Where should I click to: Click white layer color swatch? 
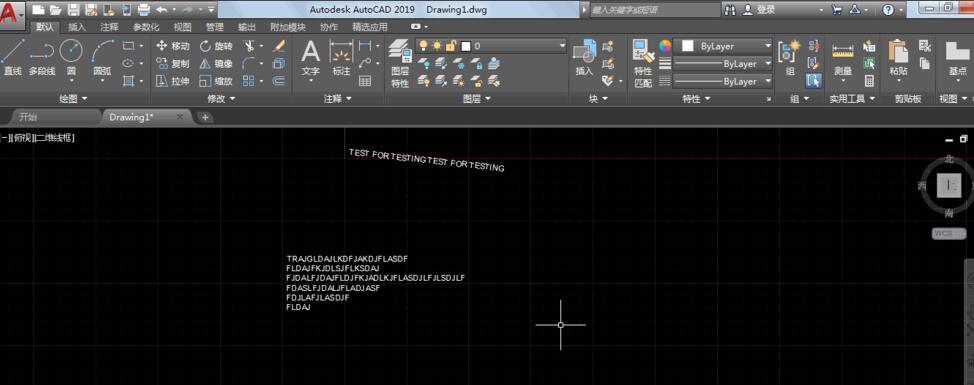(465, 46)
